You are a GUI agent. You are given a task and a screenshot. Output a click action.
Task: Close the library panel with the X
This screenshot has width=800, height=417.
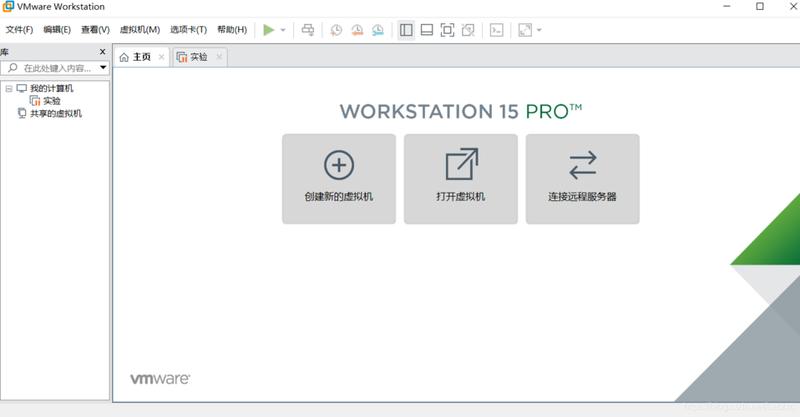[x=103, y=52]
